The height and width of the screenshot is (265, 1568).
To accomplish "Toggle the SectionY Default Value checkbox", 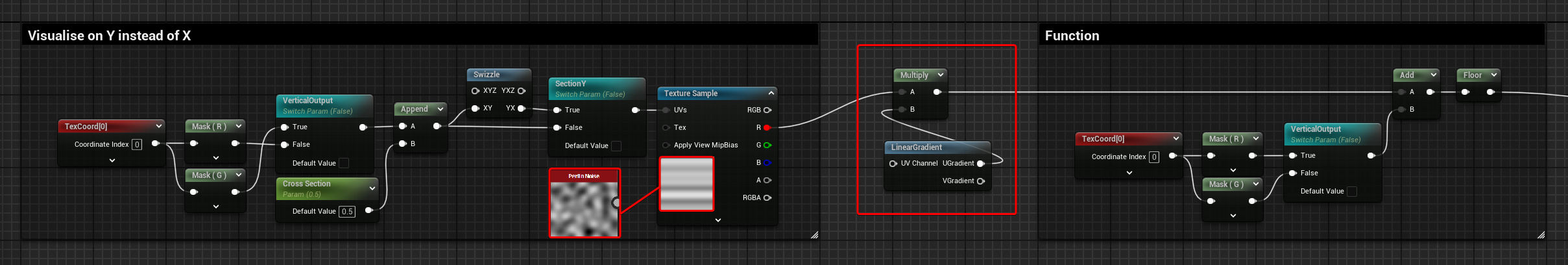I will click(616, 146).
